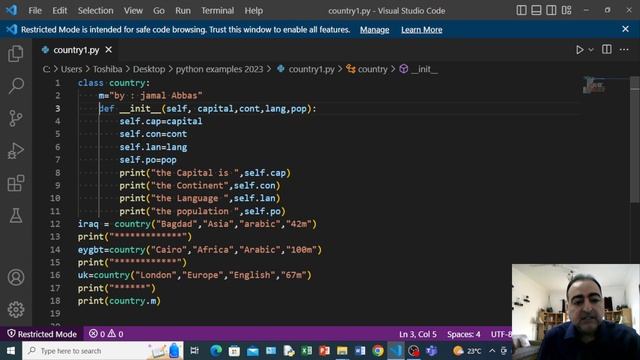Screen dimensions: 640x360
Task: Click the taskbar search box
Action: 103,351
